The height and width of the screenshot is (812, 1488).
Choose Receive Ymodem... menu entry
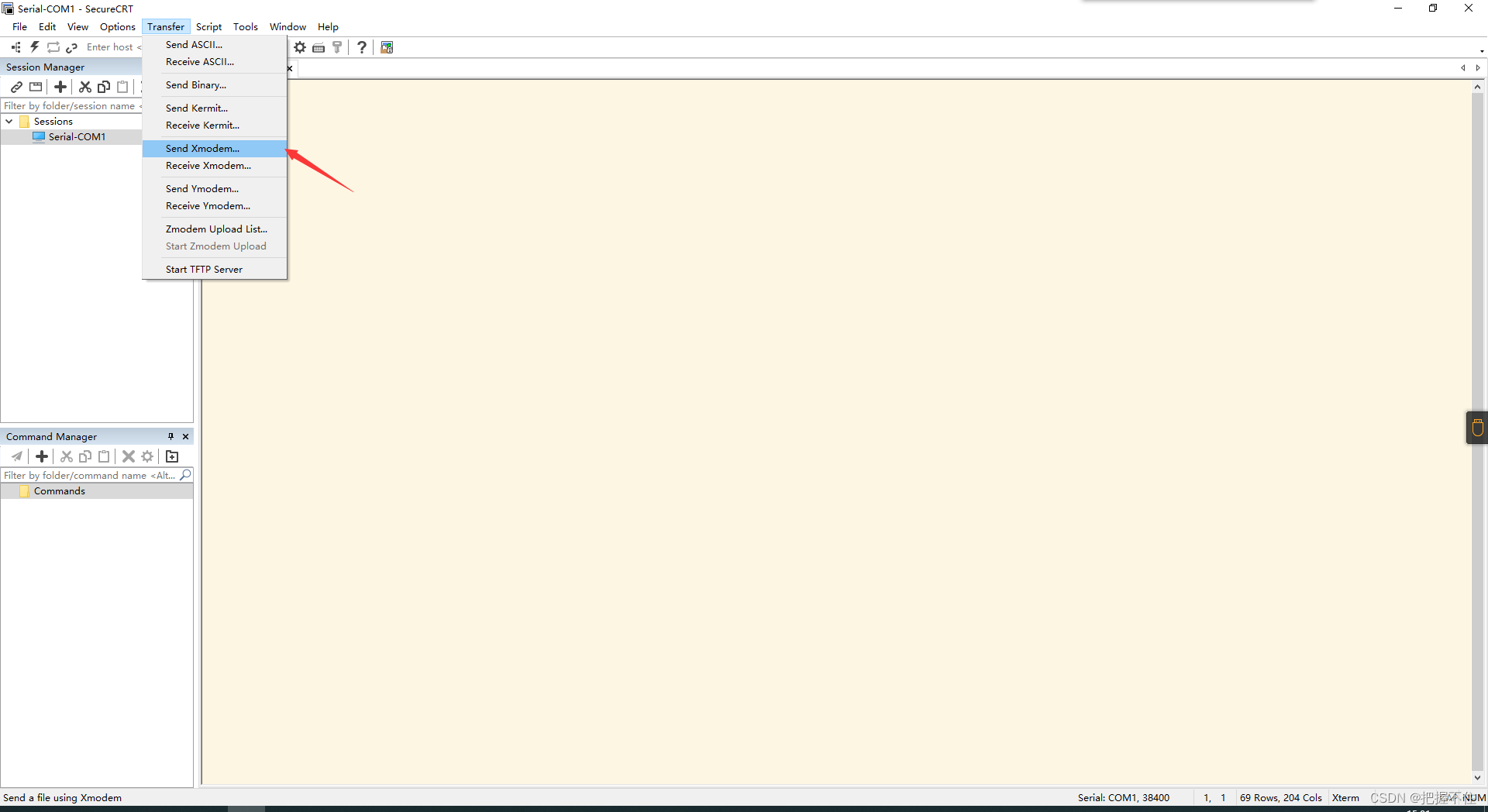[215, 206]
